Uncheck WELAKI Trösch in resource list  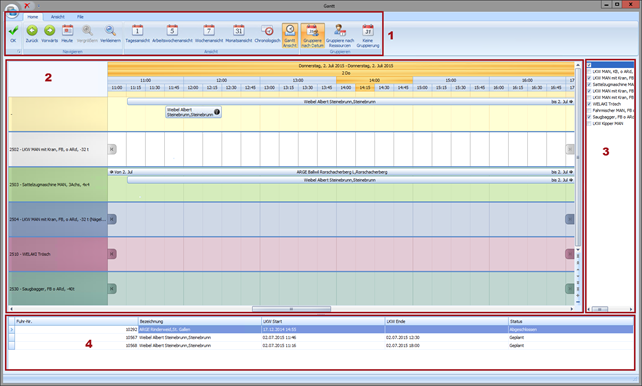[589, 104]
